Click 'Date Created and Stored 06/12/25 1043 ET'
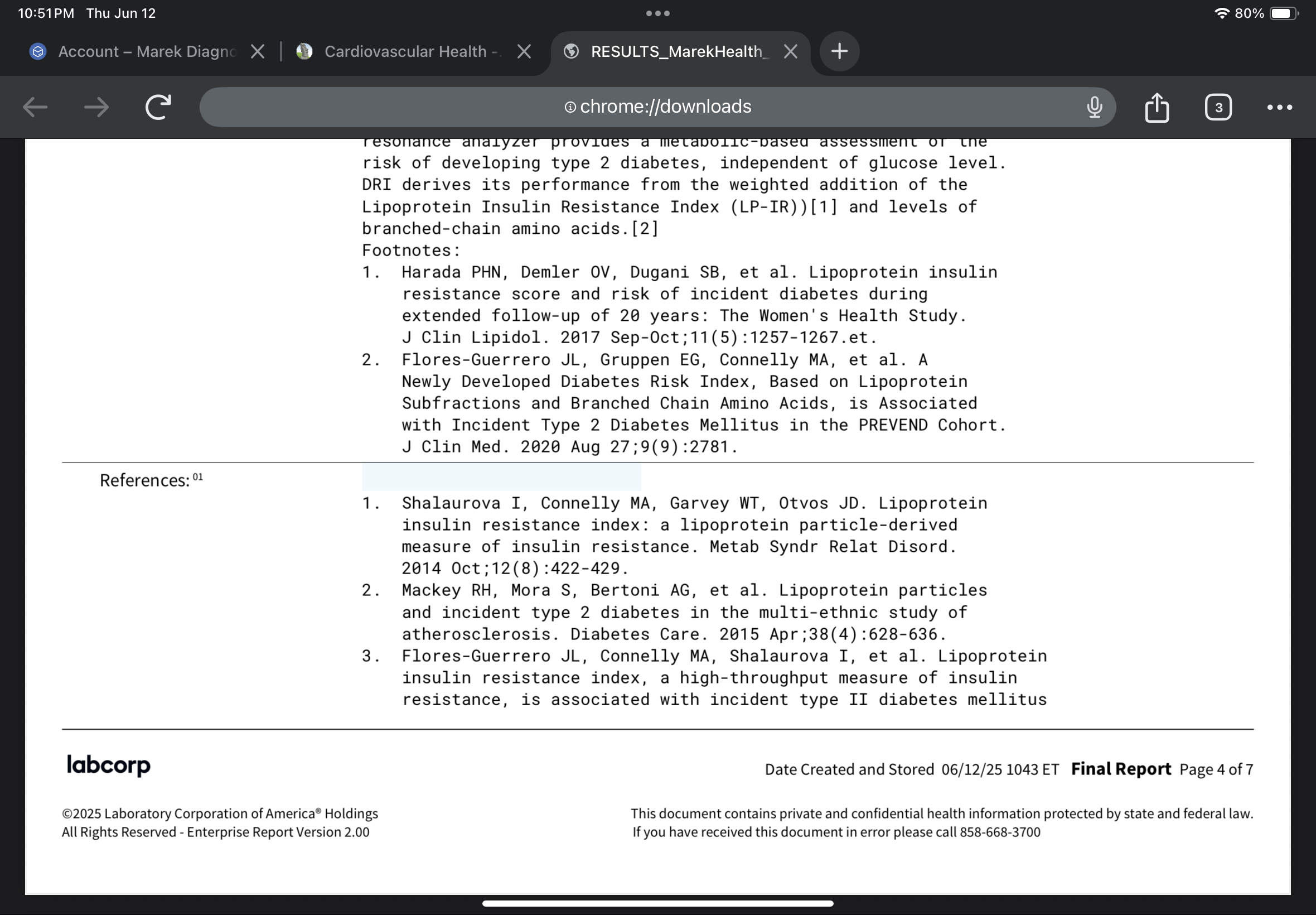Image resolution: width=1316 pixels, height=915 pixels. click(x=912, y=769)
